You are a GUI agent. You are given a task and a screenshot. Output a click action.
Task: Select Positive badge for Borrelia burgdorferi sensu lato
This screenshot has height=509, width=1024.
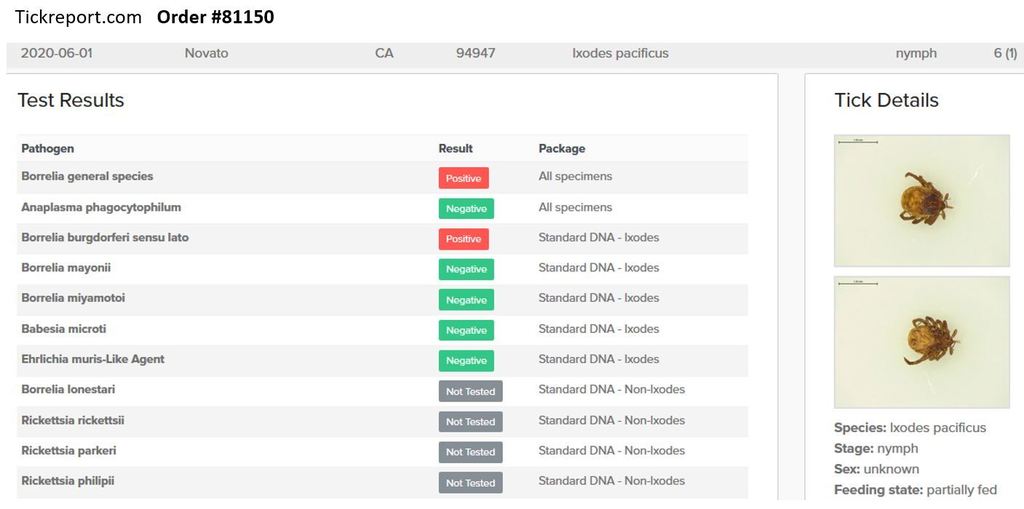tap(463, 239)
